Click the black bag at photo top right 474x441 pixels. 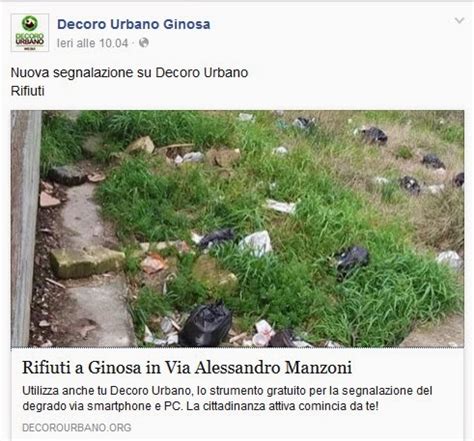(x=374, y=135)
